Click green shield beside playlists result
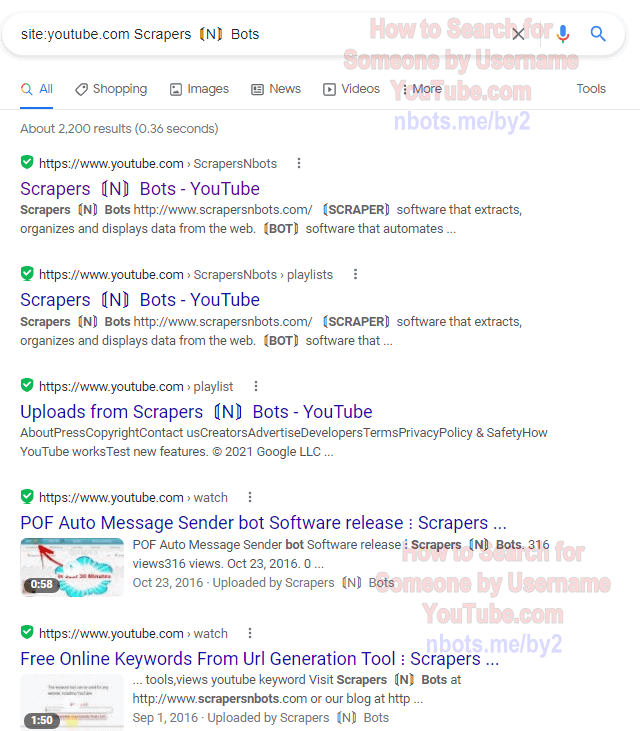 tap(27, 273)
